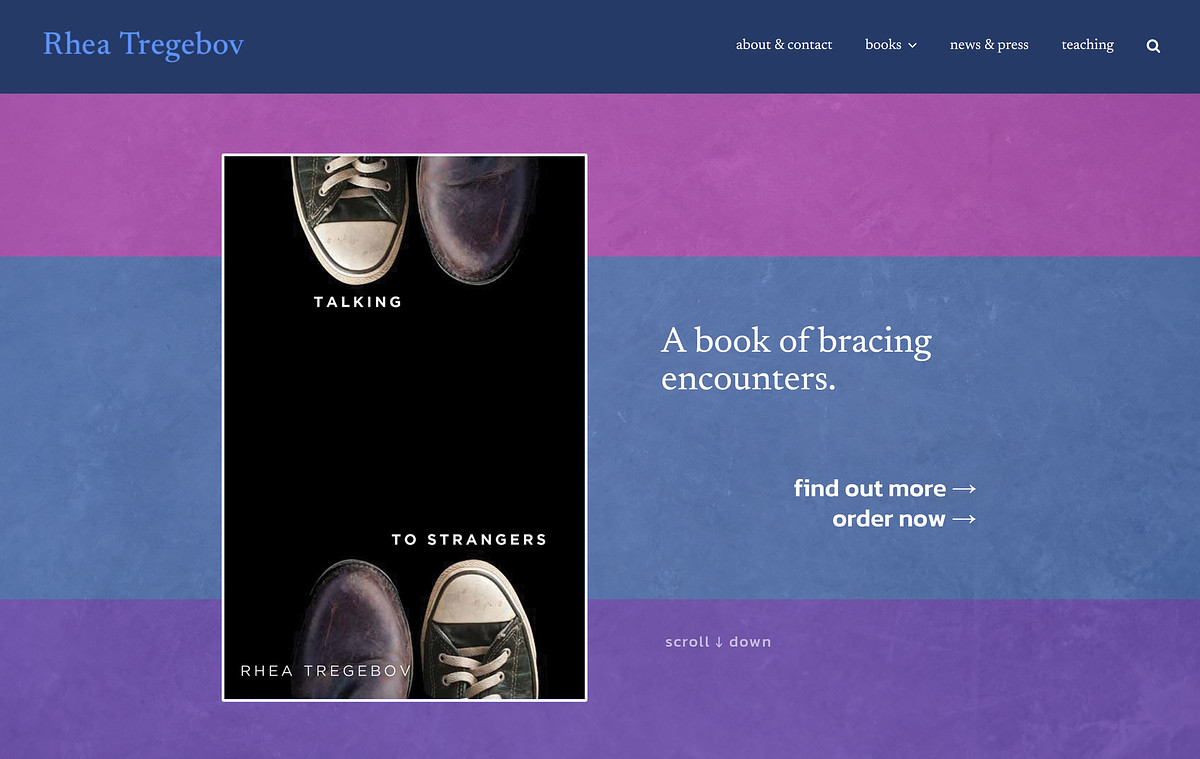Image resolution: width=1200 pixels, height=759 pixels.
Task: Click the down arrow in scroll down
Action: tap(719, 642)
